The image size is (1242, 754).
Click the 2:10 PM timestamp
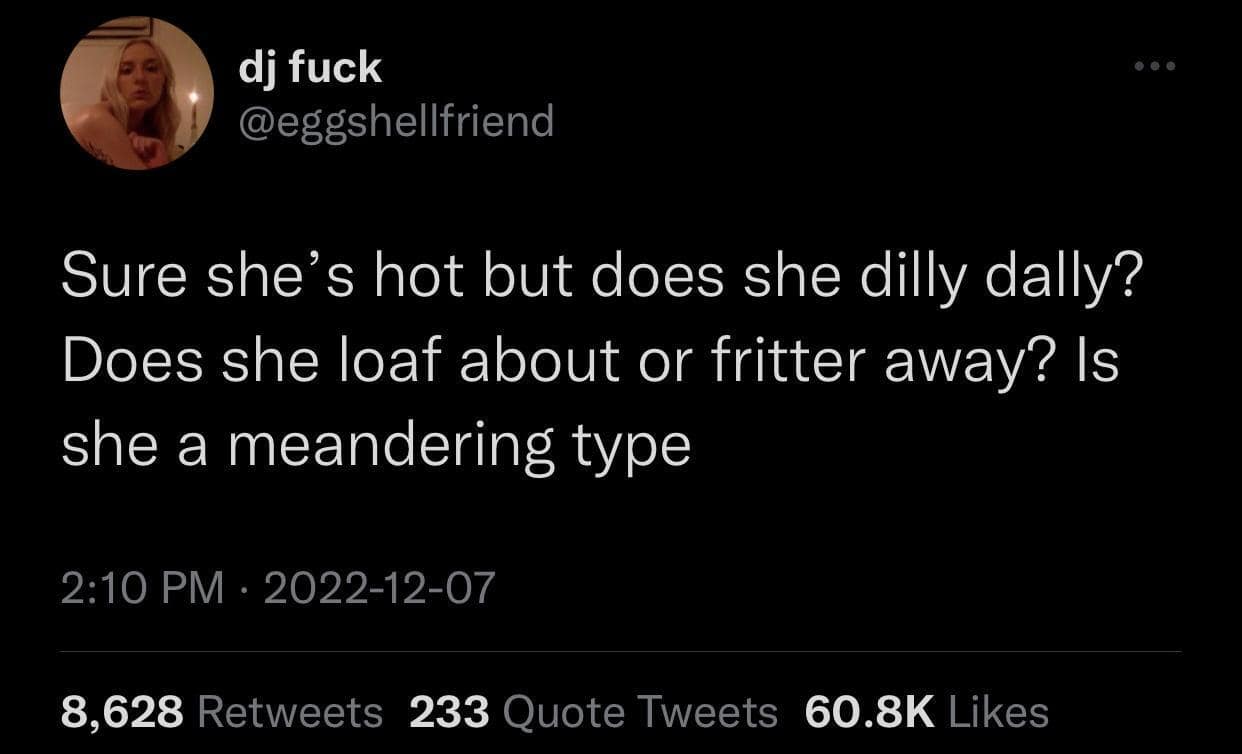(x=141, y=588)
